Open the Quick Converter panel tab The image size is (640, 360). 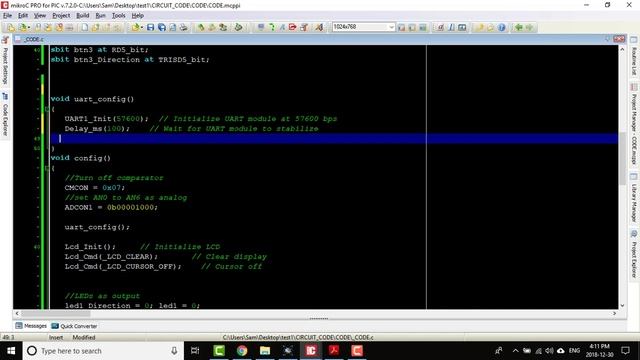[74, 326]
